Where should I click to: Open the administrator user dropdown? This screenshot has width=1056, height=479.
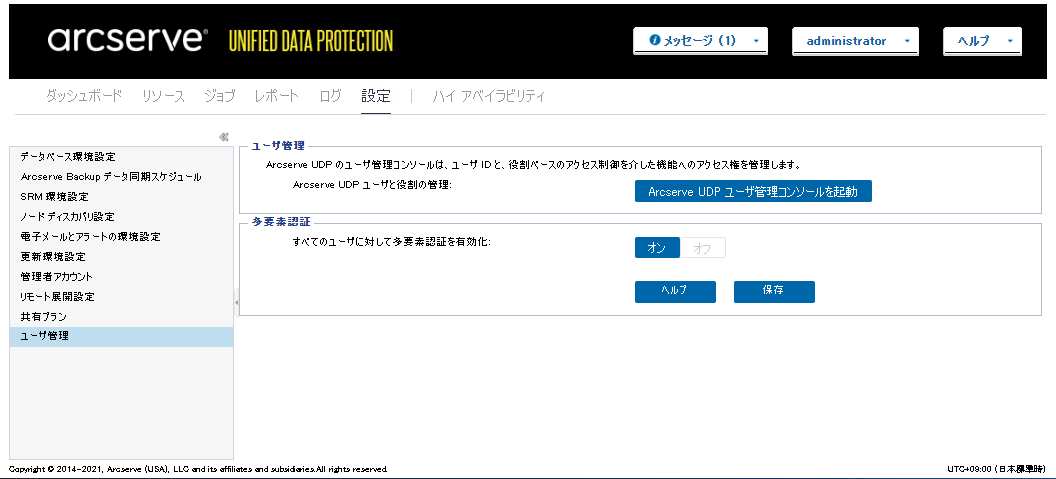[855, 41]
